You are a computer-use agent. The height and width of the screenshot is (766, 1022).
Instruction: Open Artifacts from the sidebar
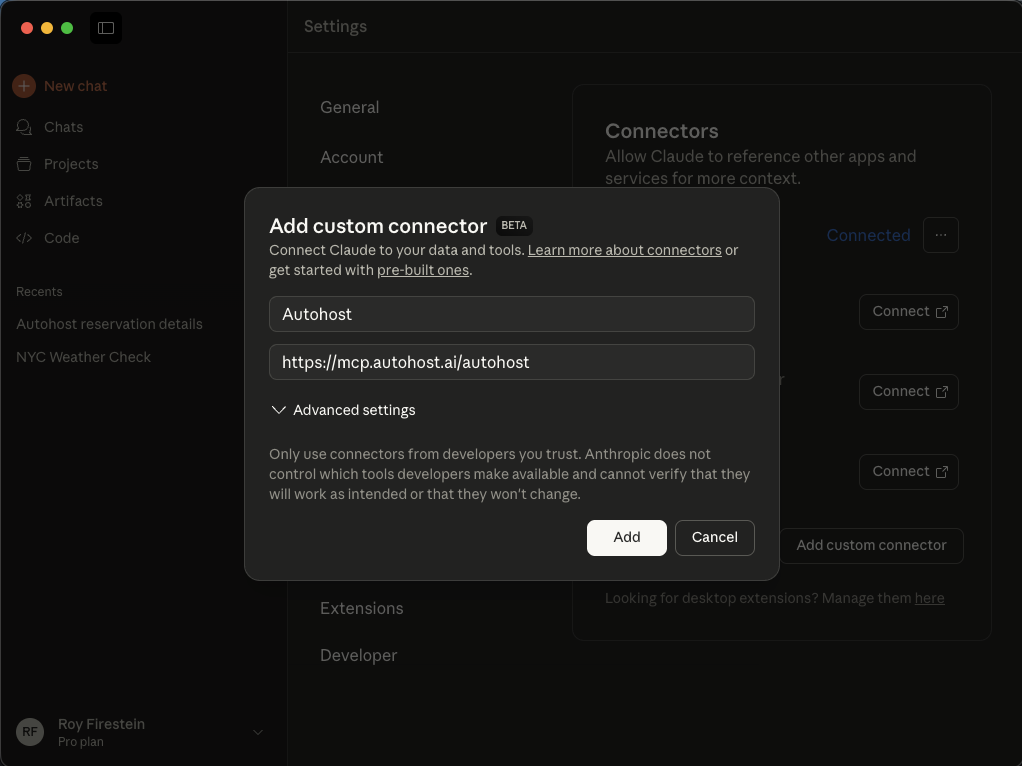tap(72, 201)
